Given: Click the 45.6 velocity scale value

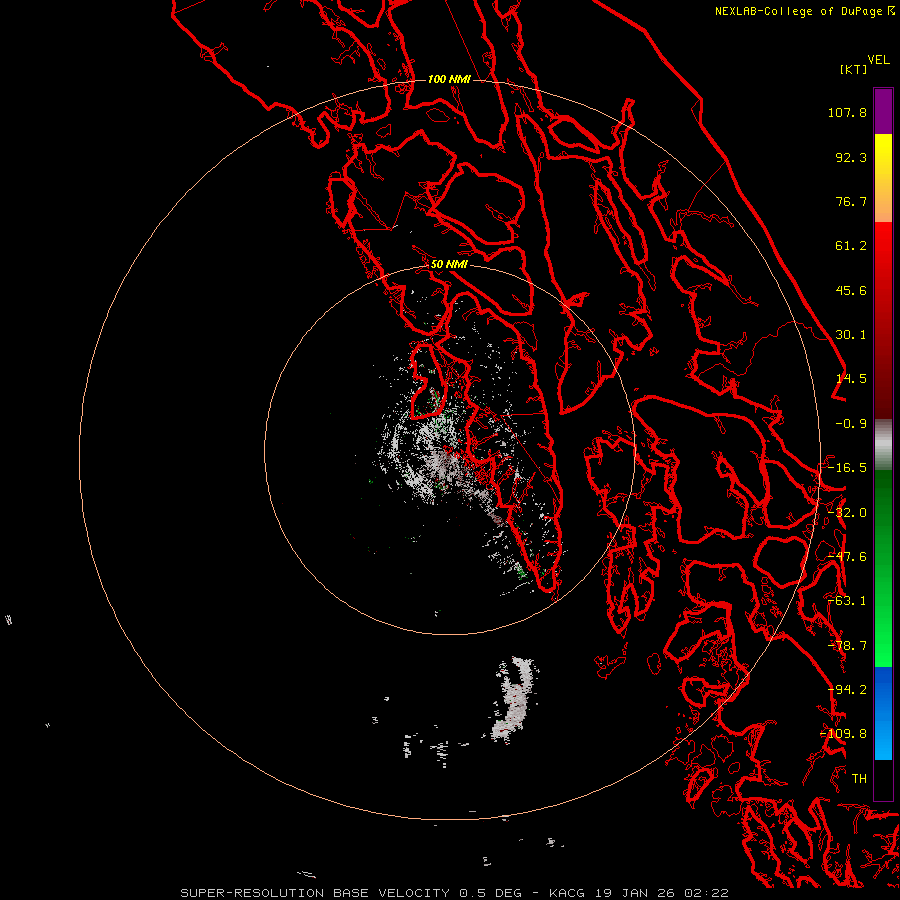Looking at the screenshot, I should pyautogui.click(x=851, y=290).
